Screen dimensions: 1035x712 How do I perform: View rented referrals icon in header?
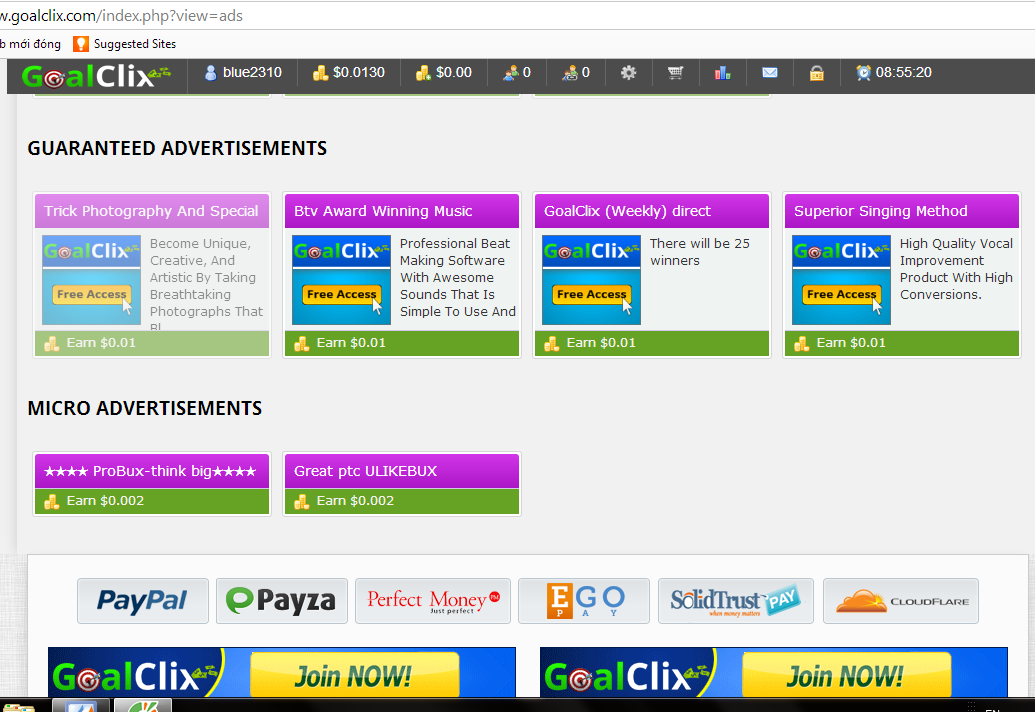point(570,73)
